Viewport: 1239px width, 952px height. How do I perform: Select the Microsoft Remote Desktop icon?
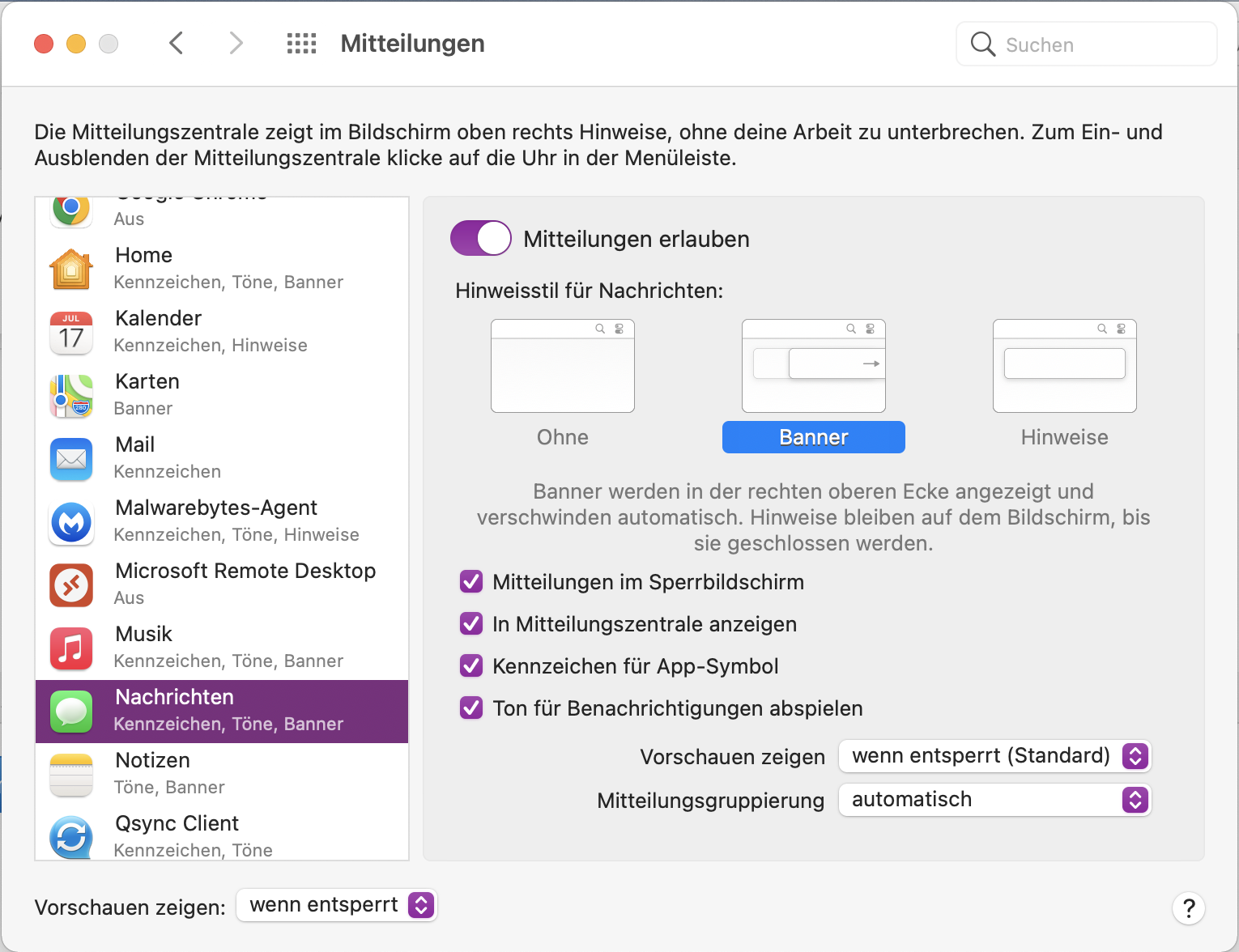coord(71,584)
